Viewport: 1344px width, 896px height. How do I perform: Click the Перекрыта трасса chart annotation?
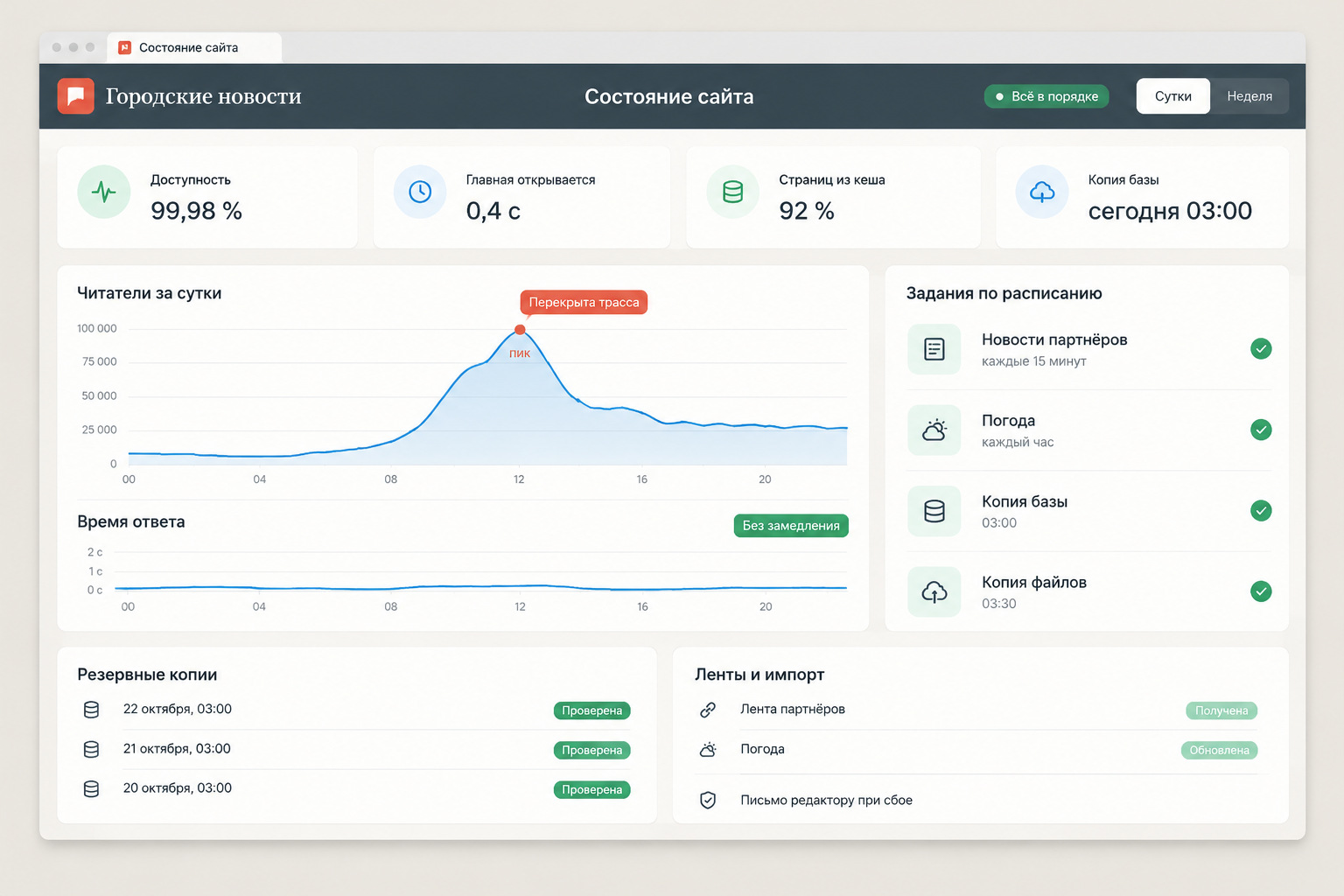point(584,303)
